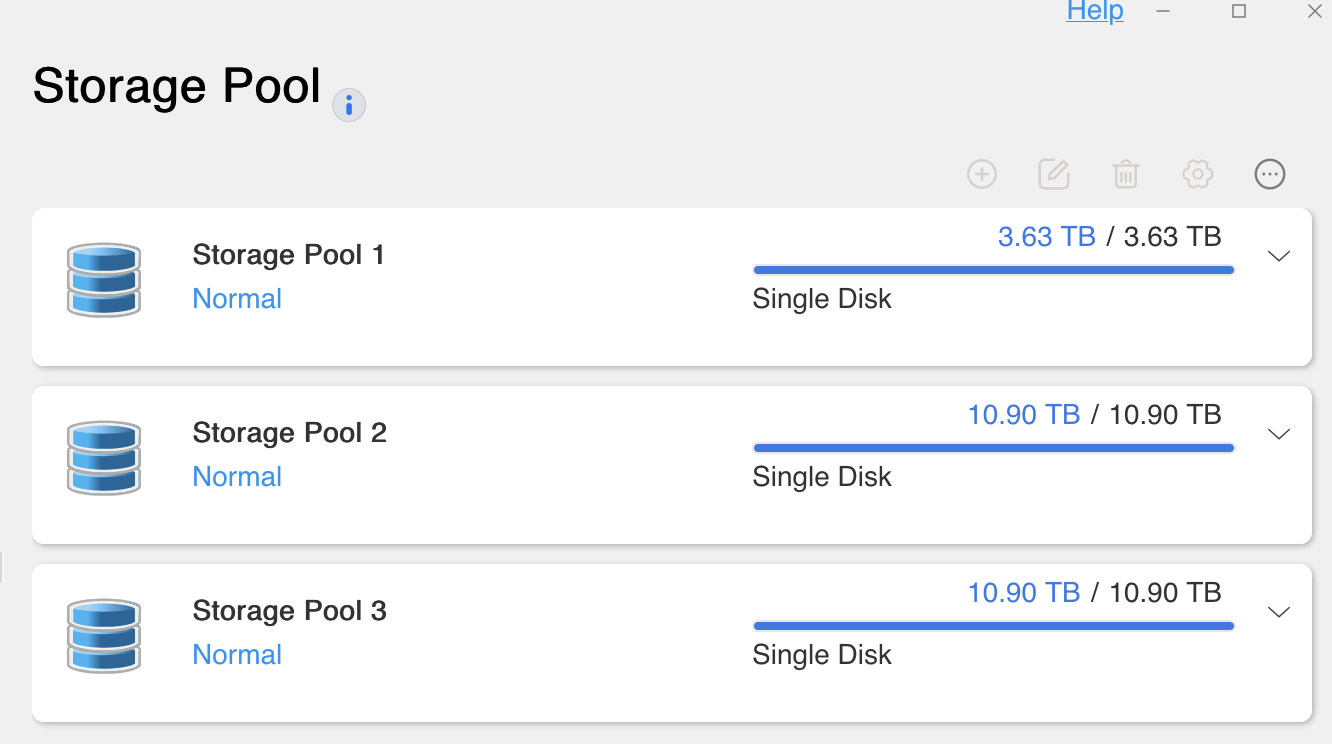Image resolution: width=1332 pixels, height=744 pixels.
Task: Open the more options ellipsis icon
Action: (x=1270, y=174)
